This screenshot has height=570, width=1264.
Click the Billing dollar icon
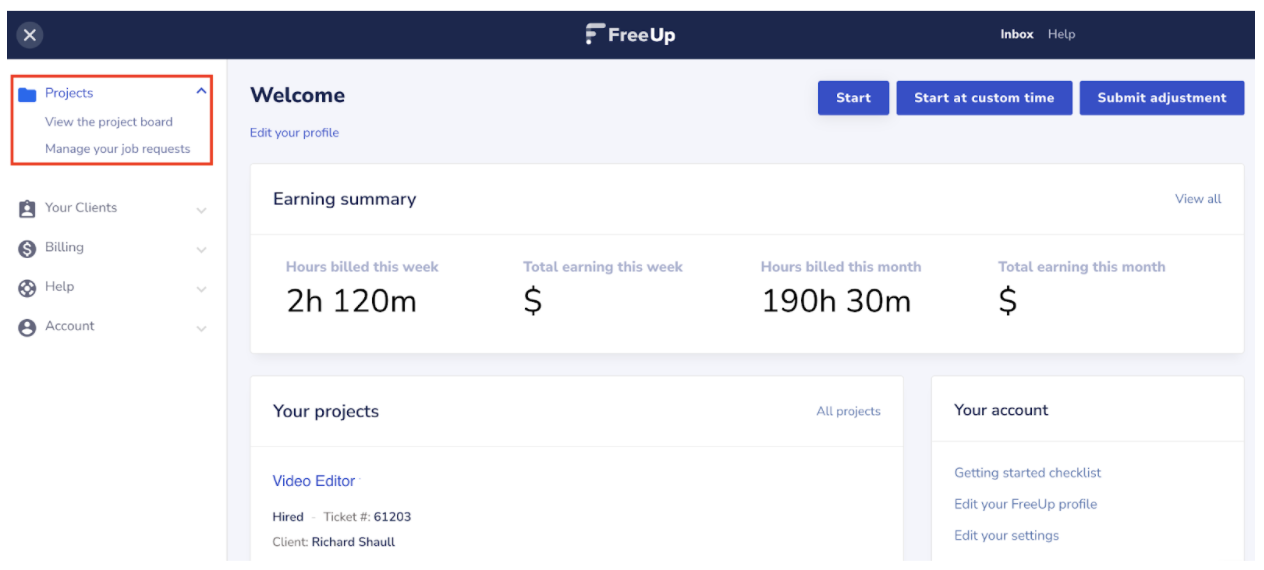coord(28,248)
